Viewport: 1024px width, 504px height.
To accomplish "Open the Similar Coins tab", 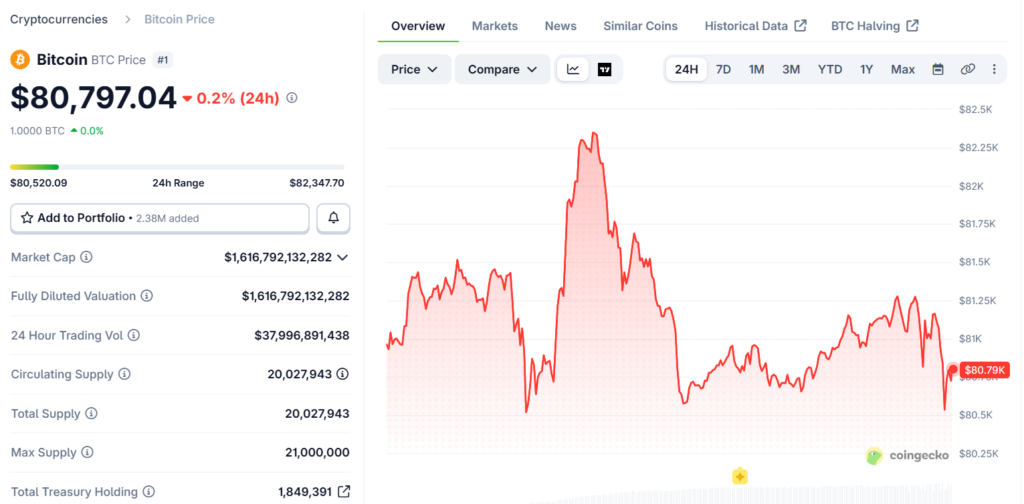I will [x=640, y=26].
